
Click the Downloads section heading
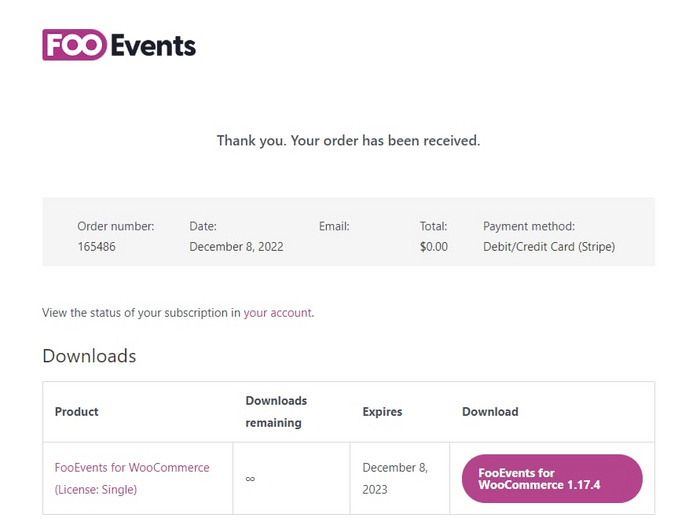click(89, 356)
